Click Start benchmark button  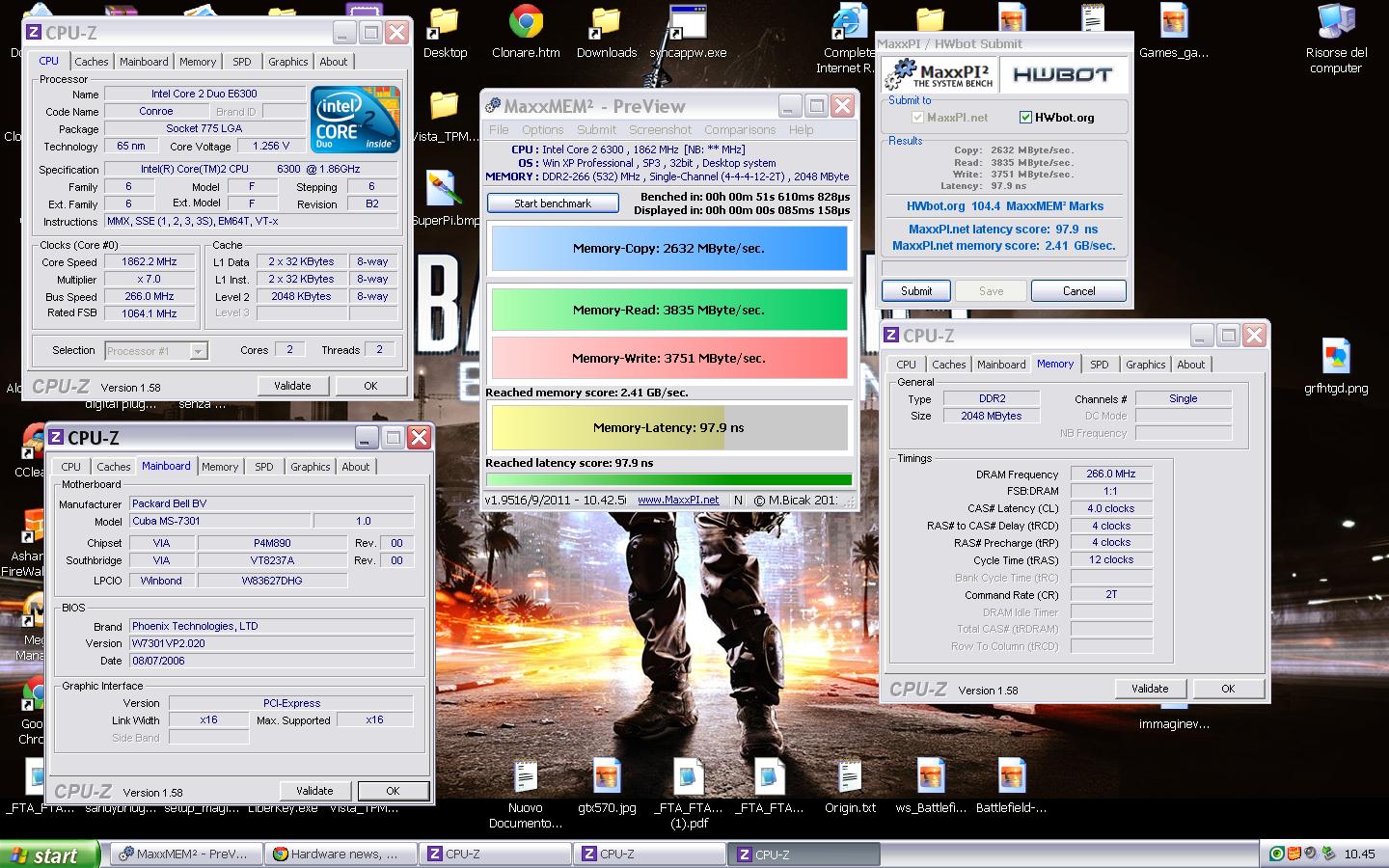point(553,203)
